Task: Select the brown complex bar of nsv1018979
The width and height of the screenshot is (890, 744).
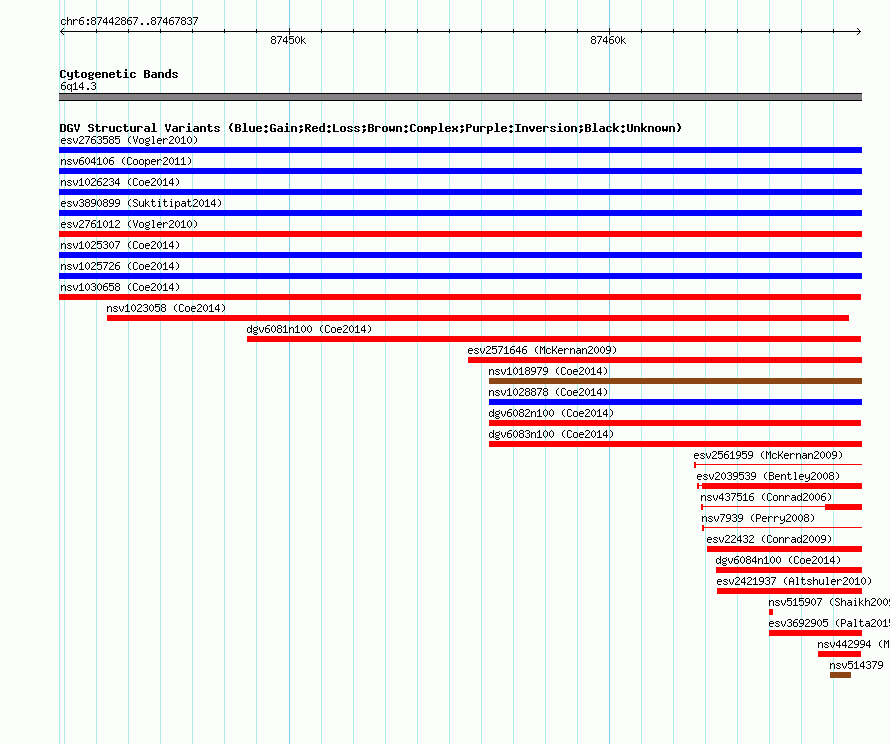Action: point(675,381)
